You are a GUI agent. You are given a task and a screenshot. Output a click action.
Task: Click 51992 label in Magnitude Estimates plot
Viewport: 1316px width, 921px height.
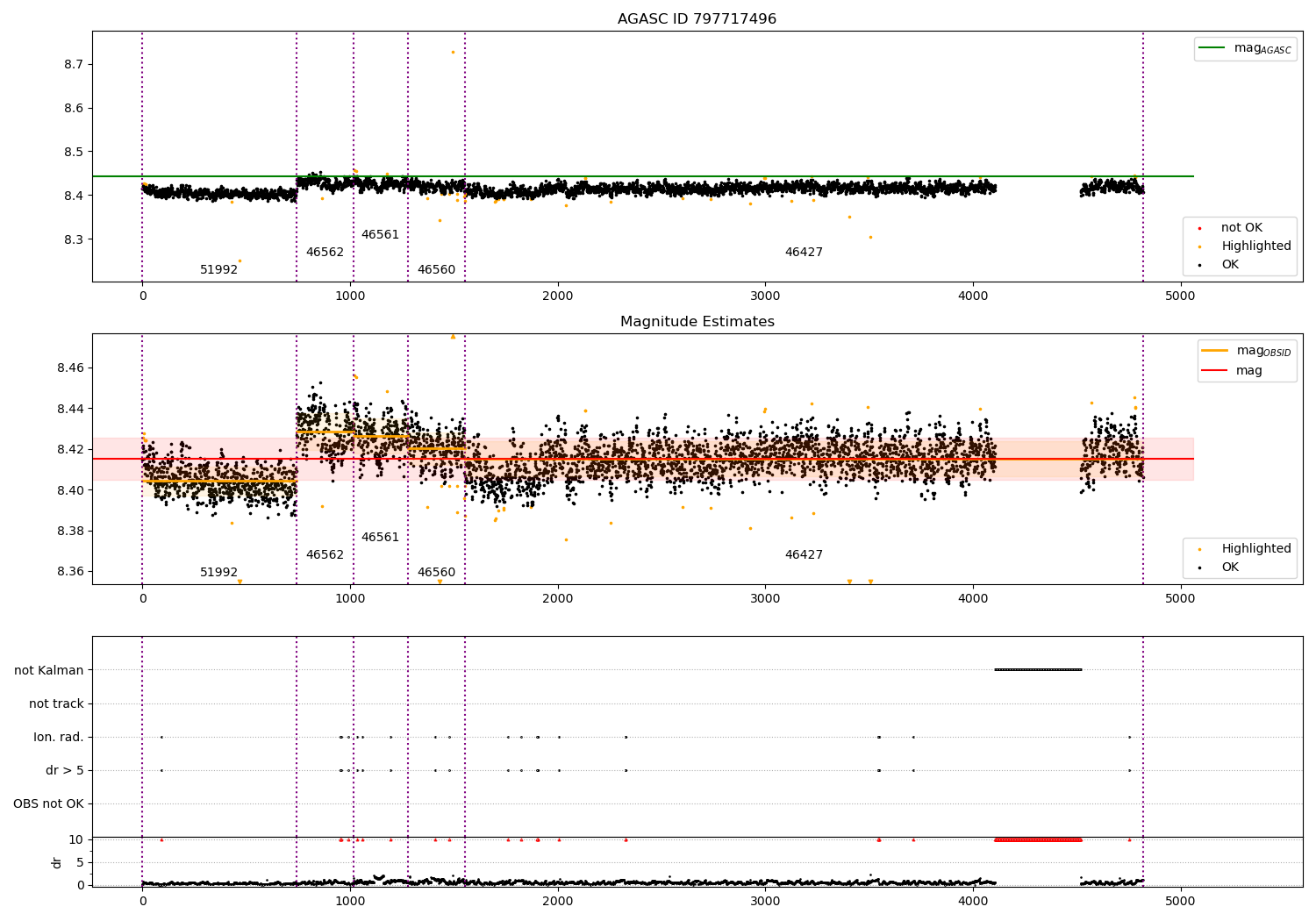tap(218, 573)
